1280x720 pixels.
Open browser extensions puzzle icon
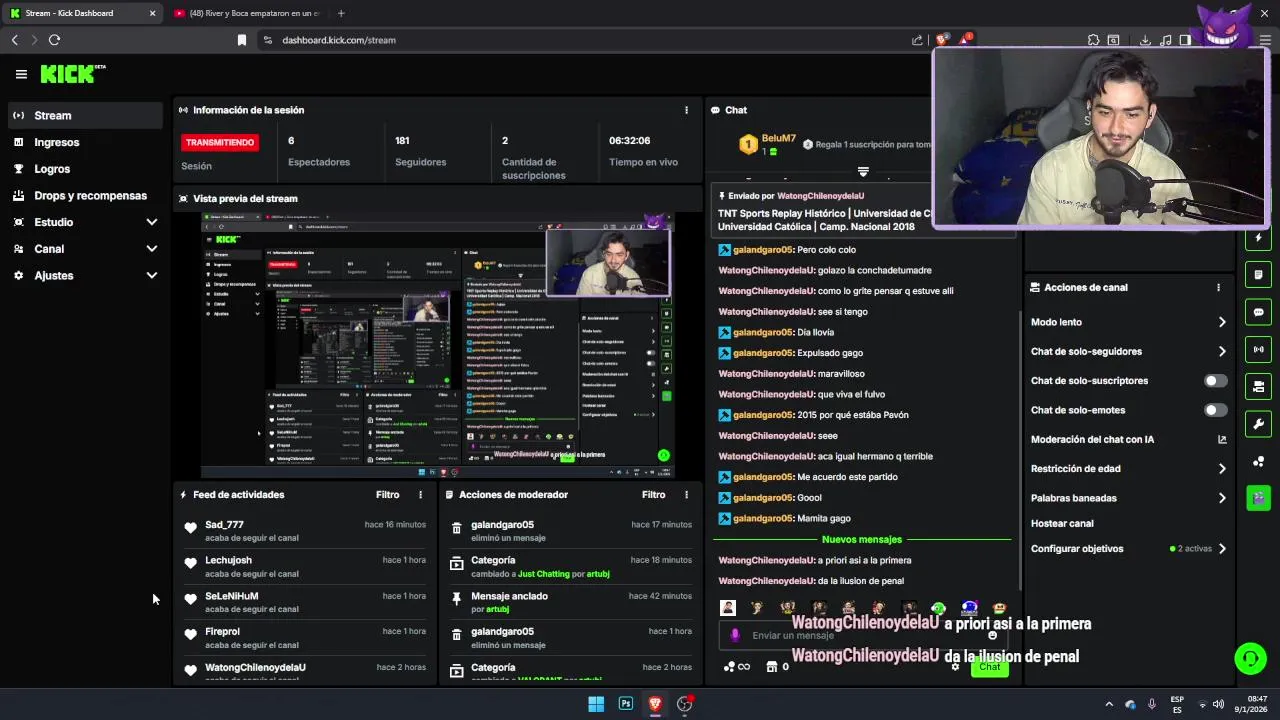(x=1093, y=40)
